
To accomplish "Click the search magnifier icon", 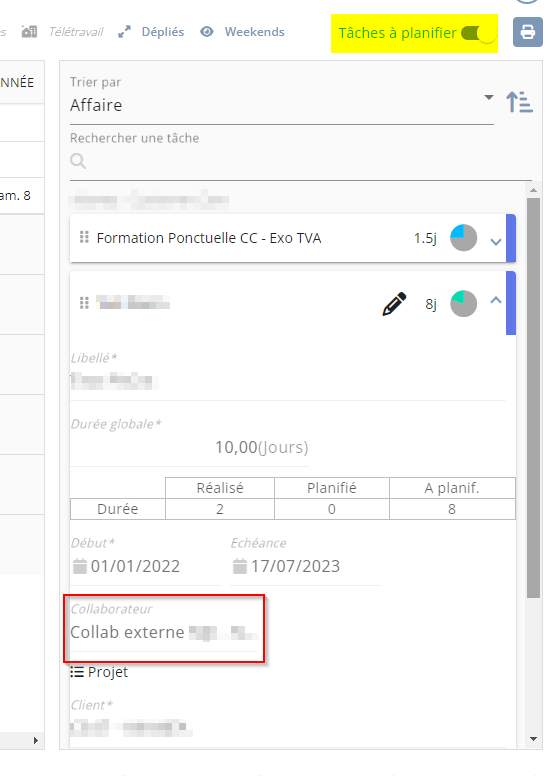I will [x=78, y=161].
